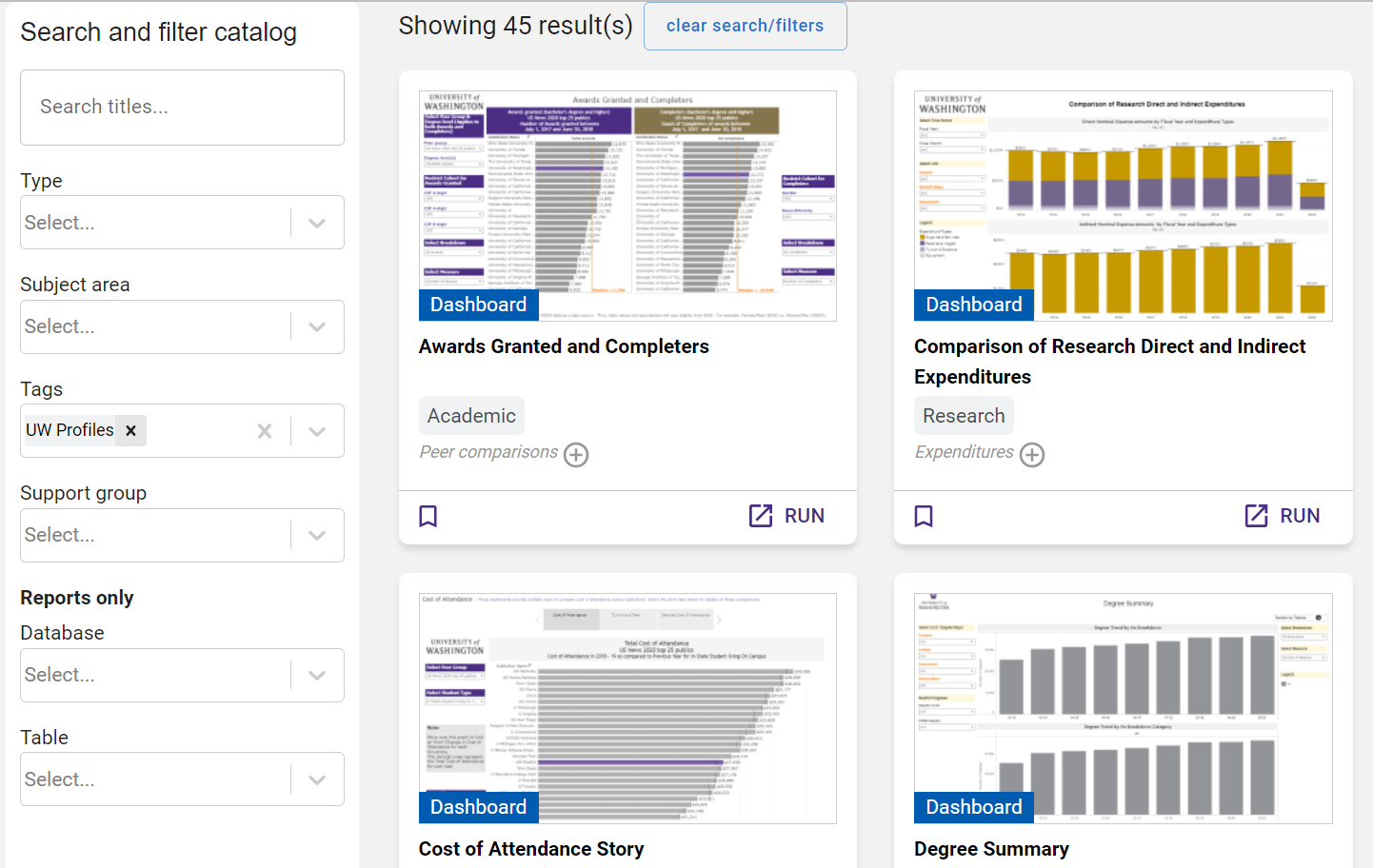This screenshot has width=1373, height=868.
Task: Open the Type dropdown
Action: point(182,223)
